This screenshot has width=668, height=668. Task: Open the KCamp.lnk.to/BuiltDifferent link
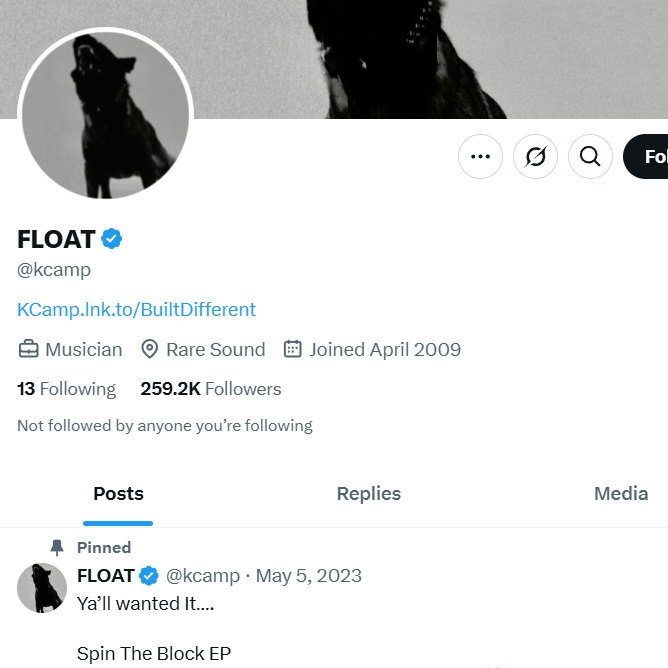coord(136,309)
